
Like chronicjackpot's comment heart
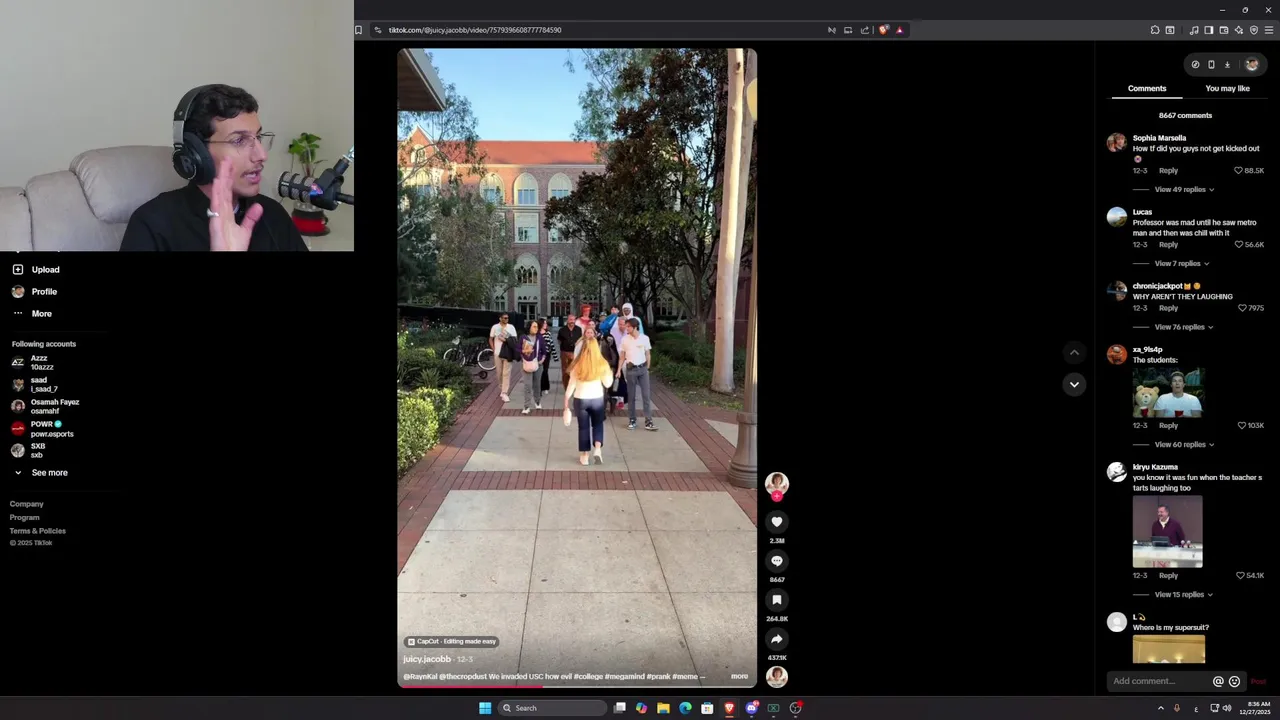1242,308
